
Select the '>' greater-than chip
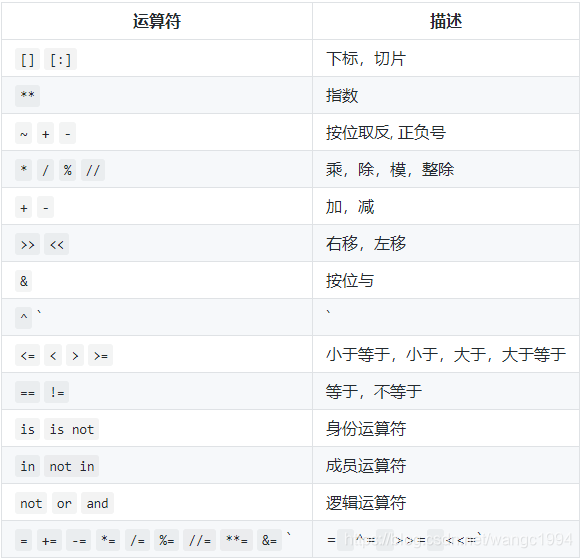(75, 355)
